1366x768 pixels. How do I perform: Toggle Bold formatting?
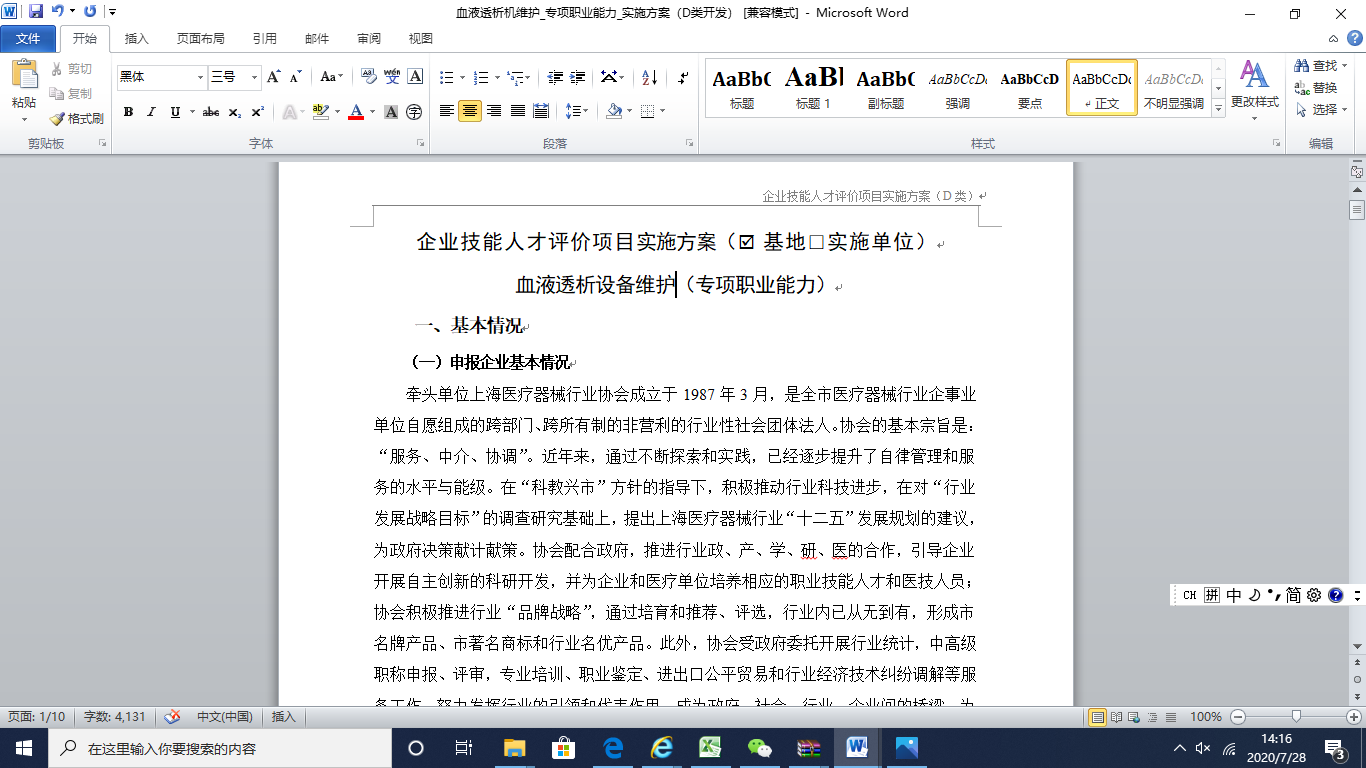pos(128,112)
